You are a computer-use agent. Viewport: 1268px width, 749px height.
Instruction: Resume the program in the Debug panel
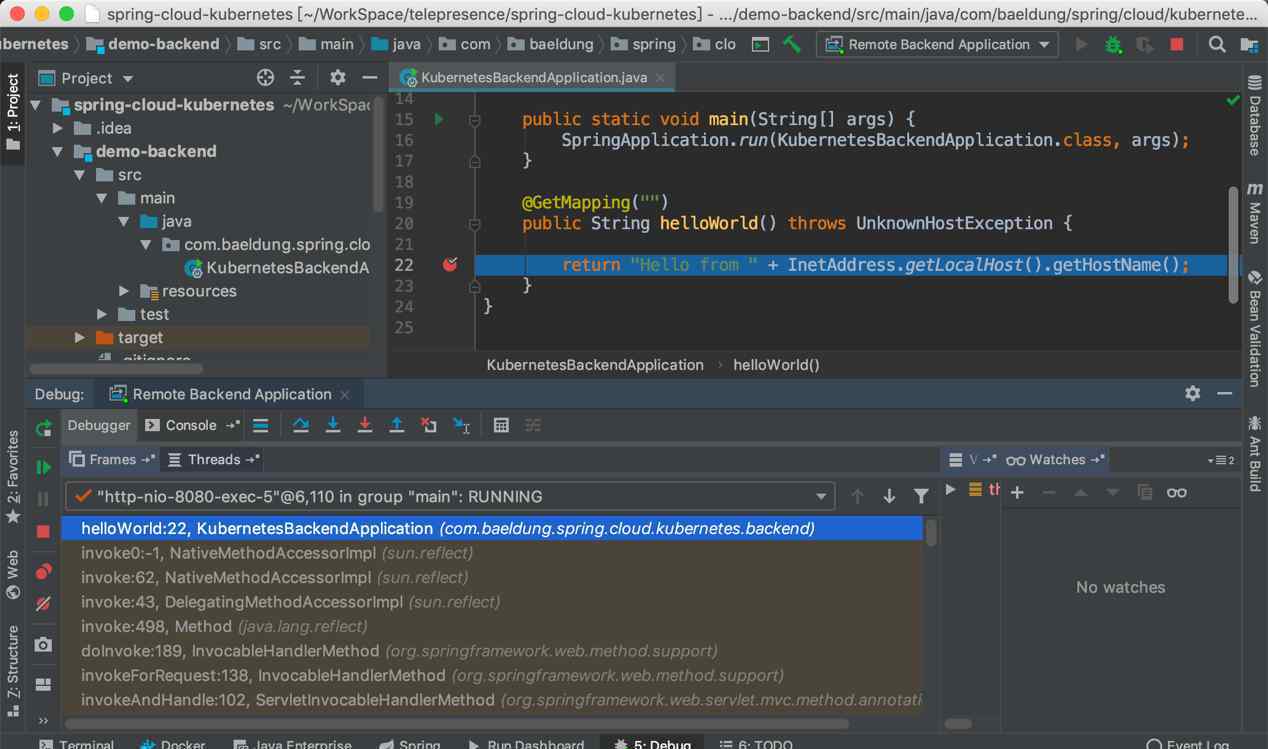[43, 467]
